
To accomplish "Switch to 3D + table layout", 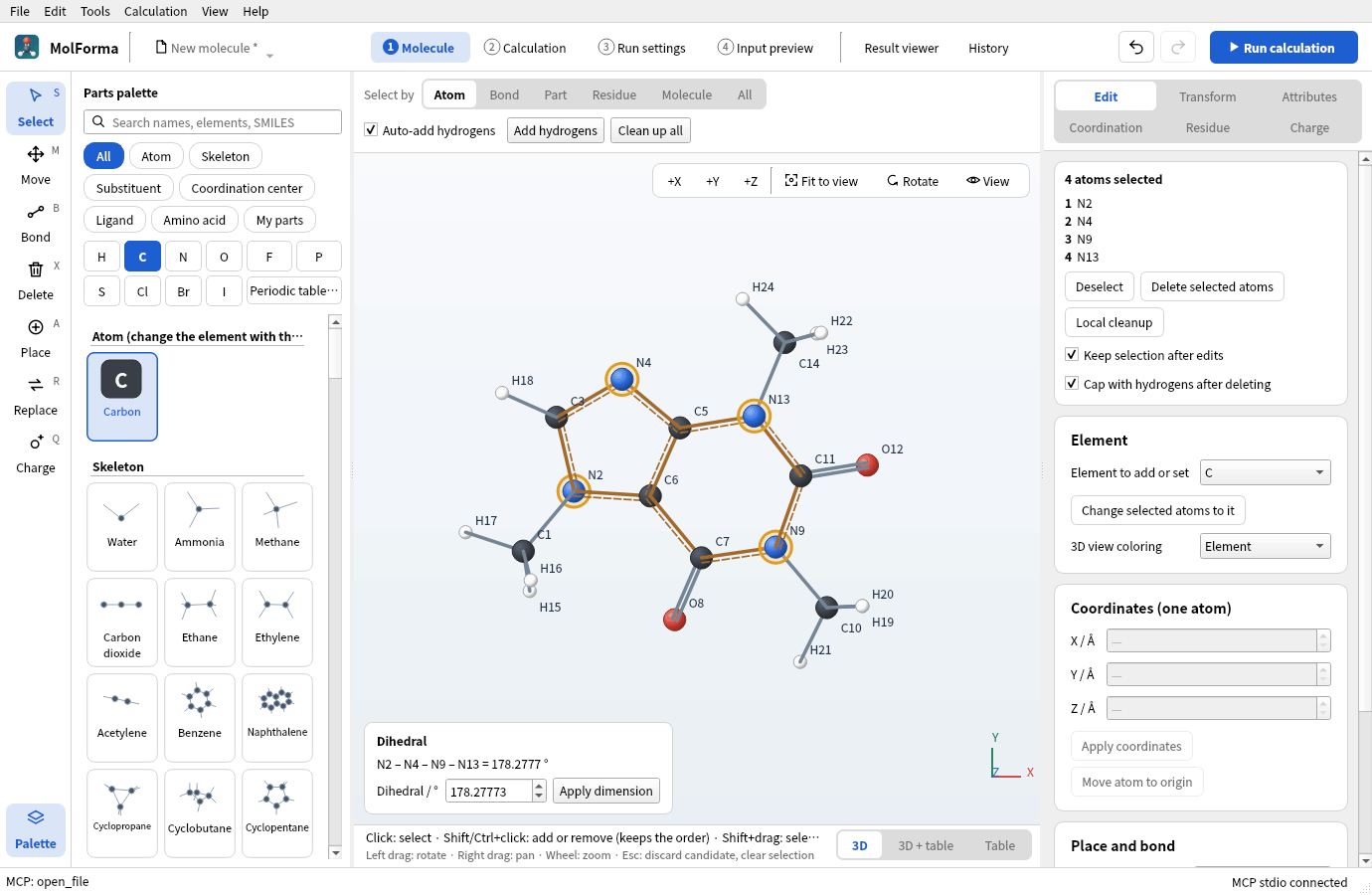I will coord(926,845).
